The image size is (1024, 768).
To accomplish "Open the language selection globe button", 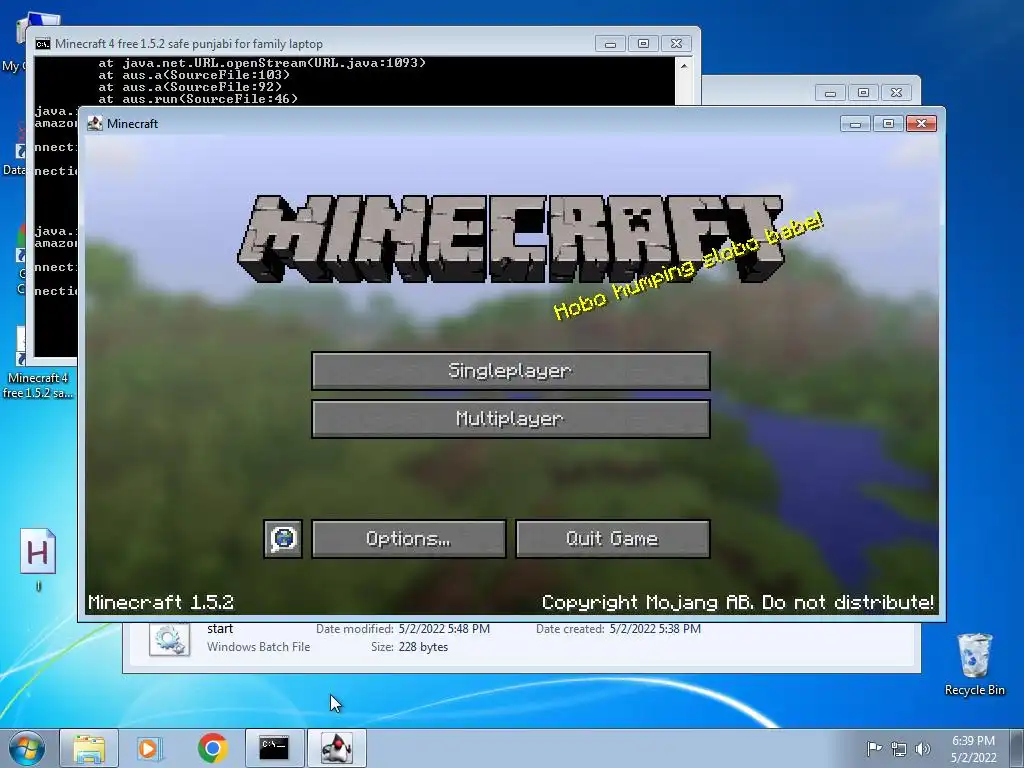I will [283, 539].
